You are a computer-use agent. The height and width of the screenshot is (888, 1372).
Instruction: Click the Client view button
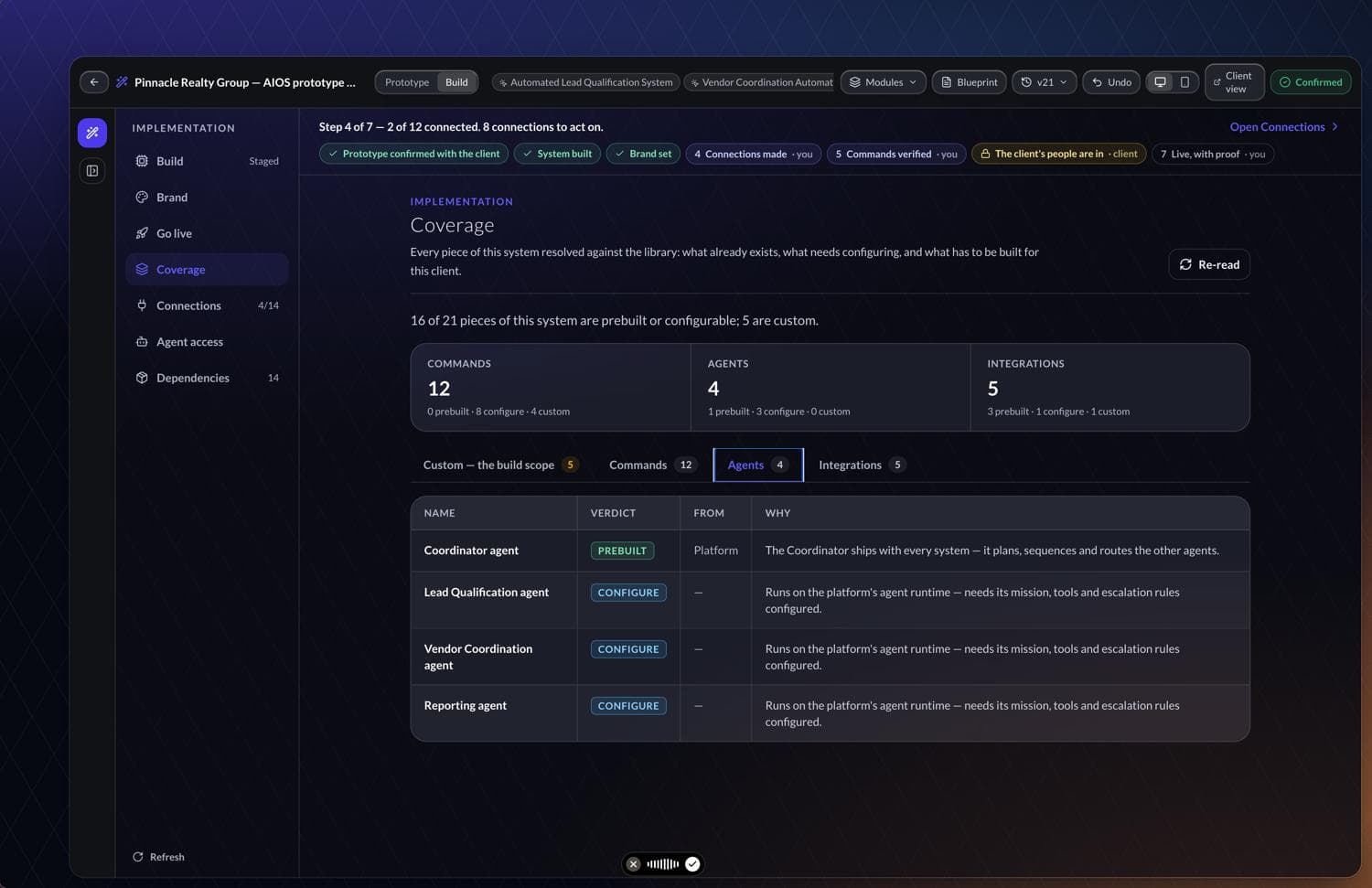click(x=1234, y=82)
